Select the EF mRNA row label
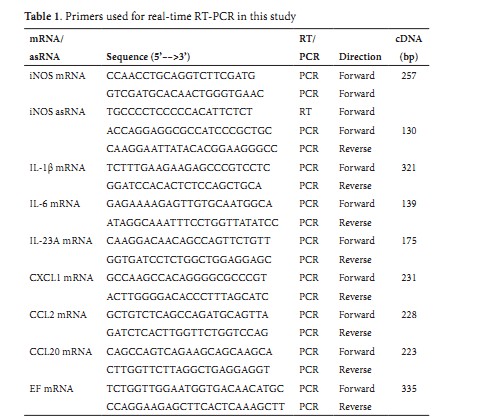502x420 pixels. point(51,389)
